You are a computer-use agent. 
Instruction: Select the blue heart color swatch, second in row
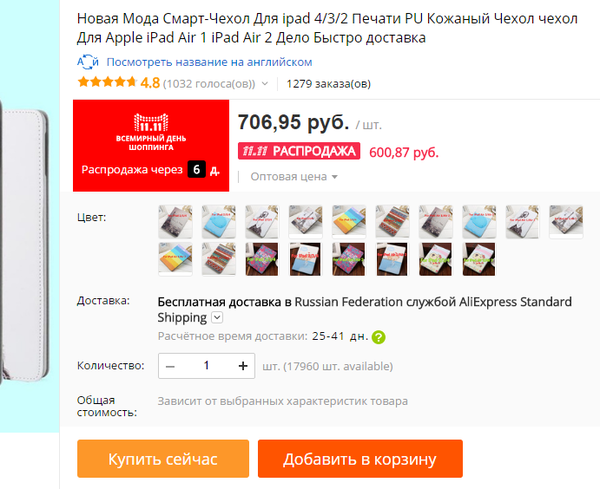(x=218, y=222)
